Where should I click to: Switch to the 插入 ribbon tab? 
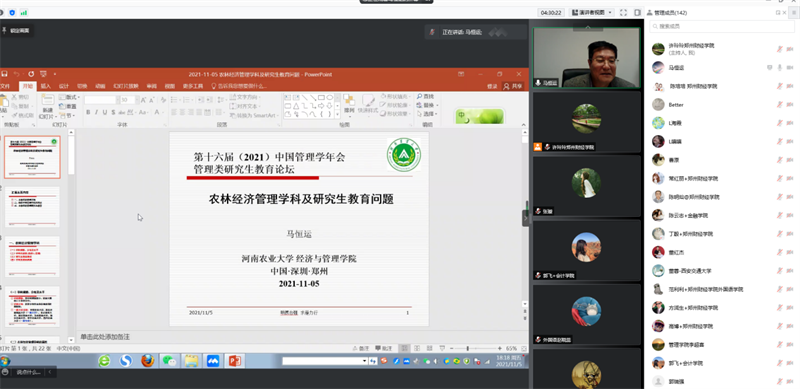coord(46,86)
